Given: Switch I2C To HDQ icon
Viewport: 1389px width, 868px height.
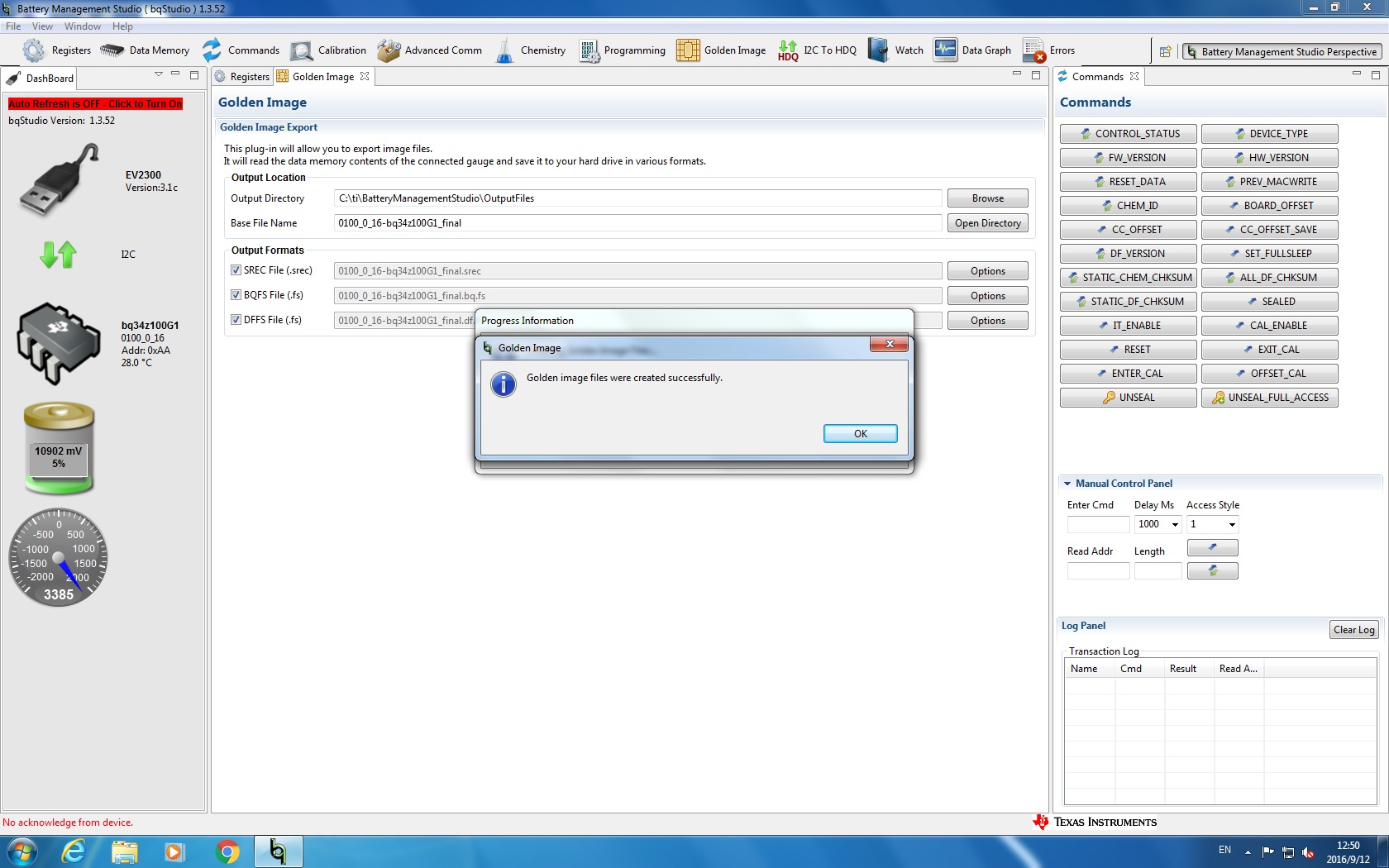Looking at the screenshot, I should tap(788, 50).
